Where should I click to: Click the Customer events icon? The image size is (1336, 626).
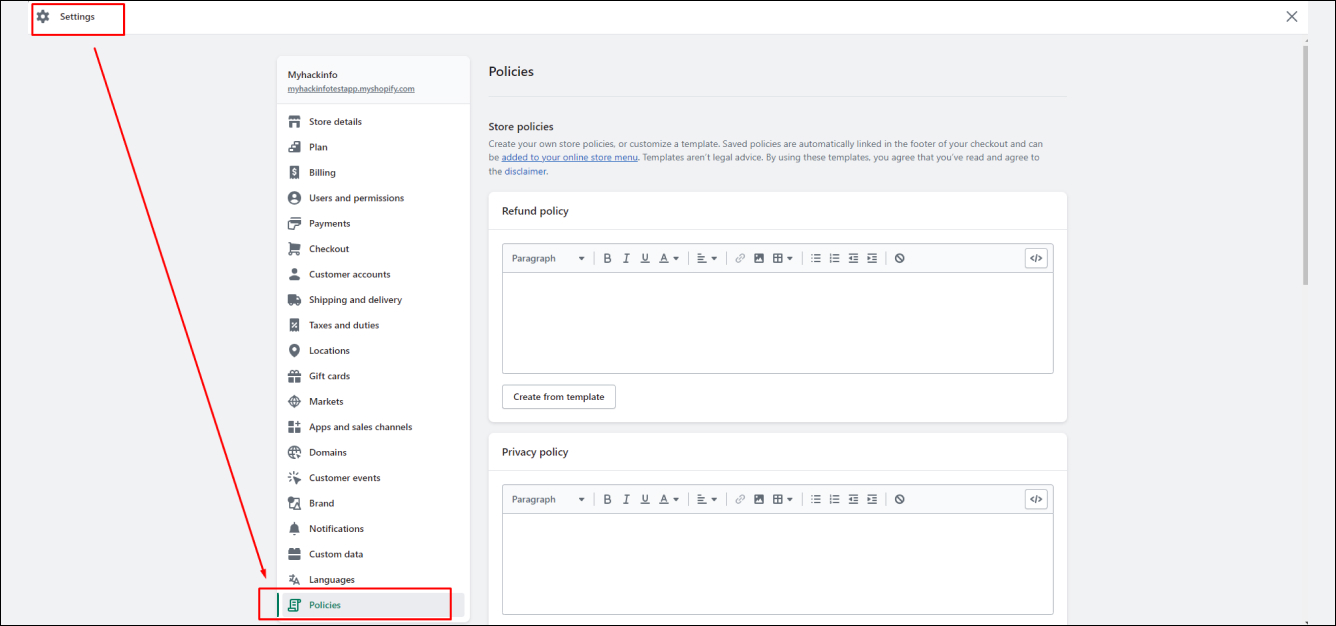pos(294,478)
